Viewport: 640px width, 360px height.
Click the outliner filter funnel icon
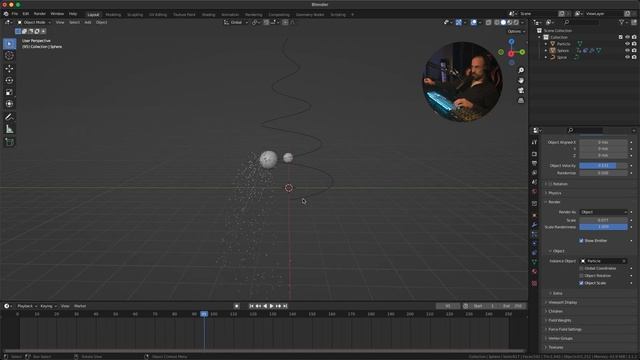coord(621,22)
